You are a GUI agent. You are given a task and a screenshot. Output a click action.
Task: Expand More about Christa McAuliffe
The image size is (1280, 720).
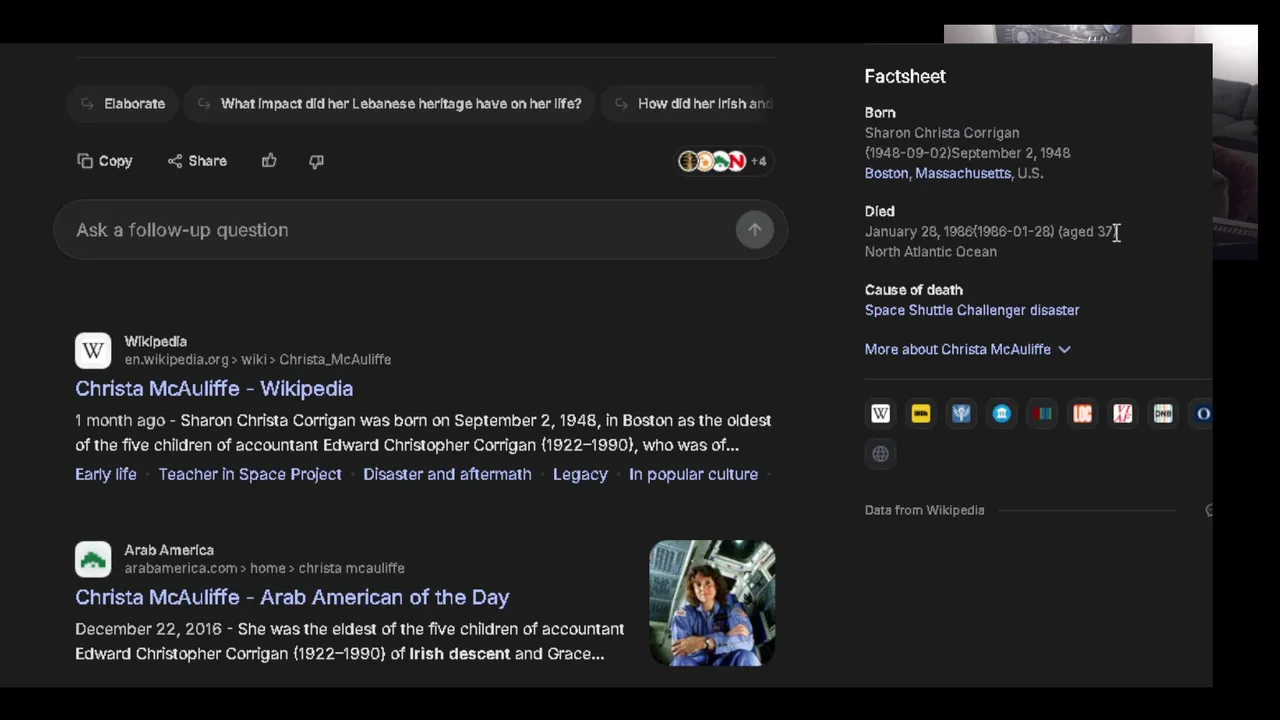pos(968,349)
